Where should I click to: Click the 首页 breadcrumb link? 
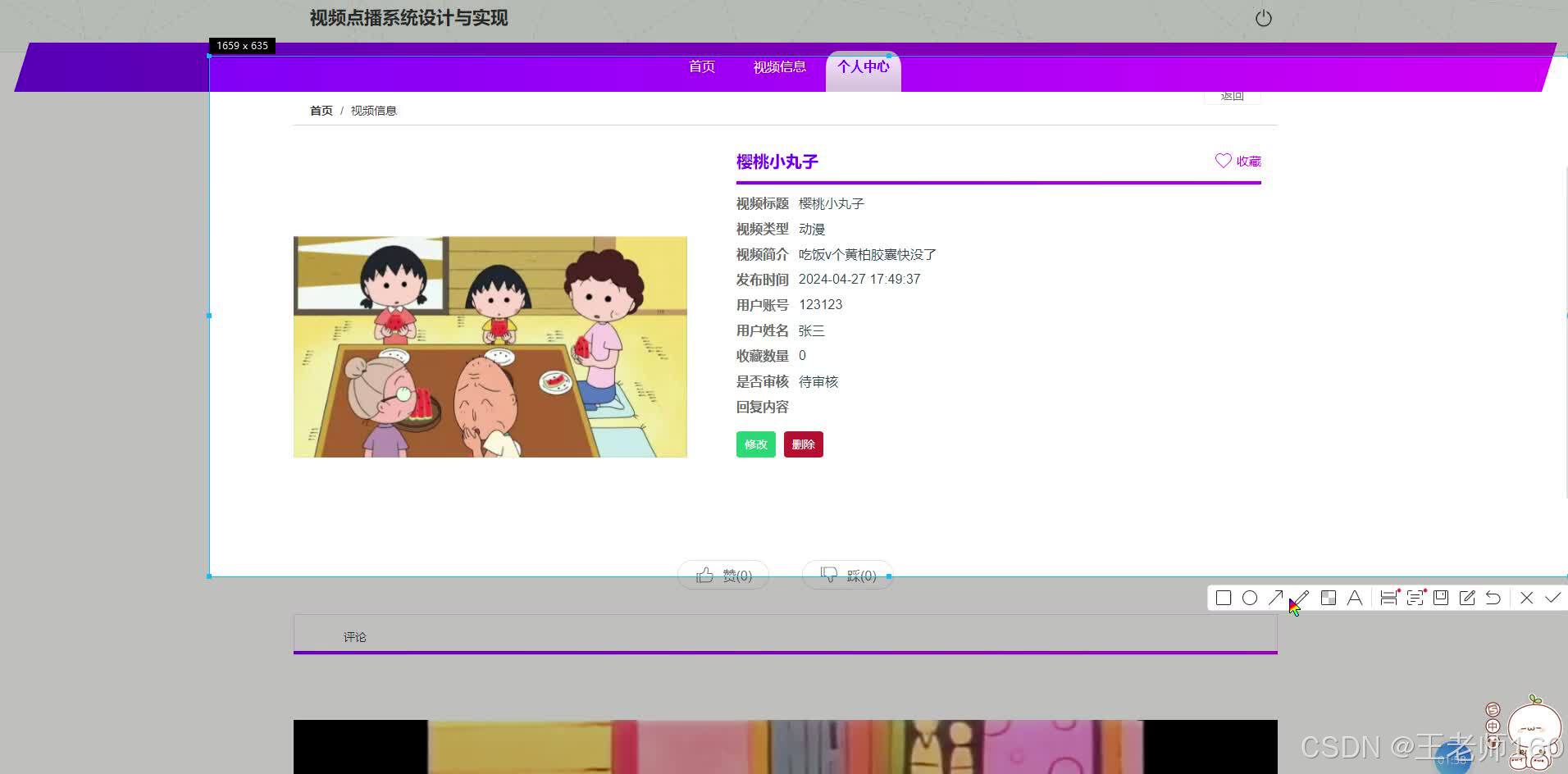click(321, 111)
